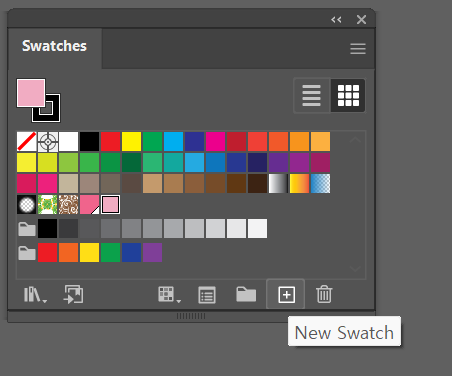Switch to thumbnail grid view
This screenshot has width=452, height=376.
[x=348, y=96]
